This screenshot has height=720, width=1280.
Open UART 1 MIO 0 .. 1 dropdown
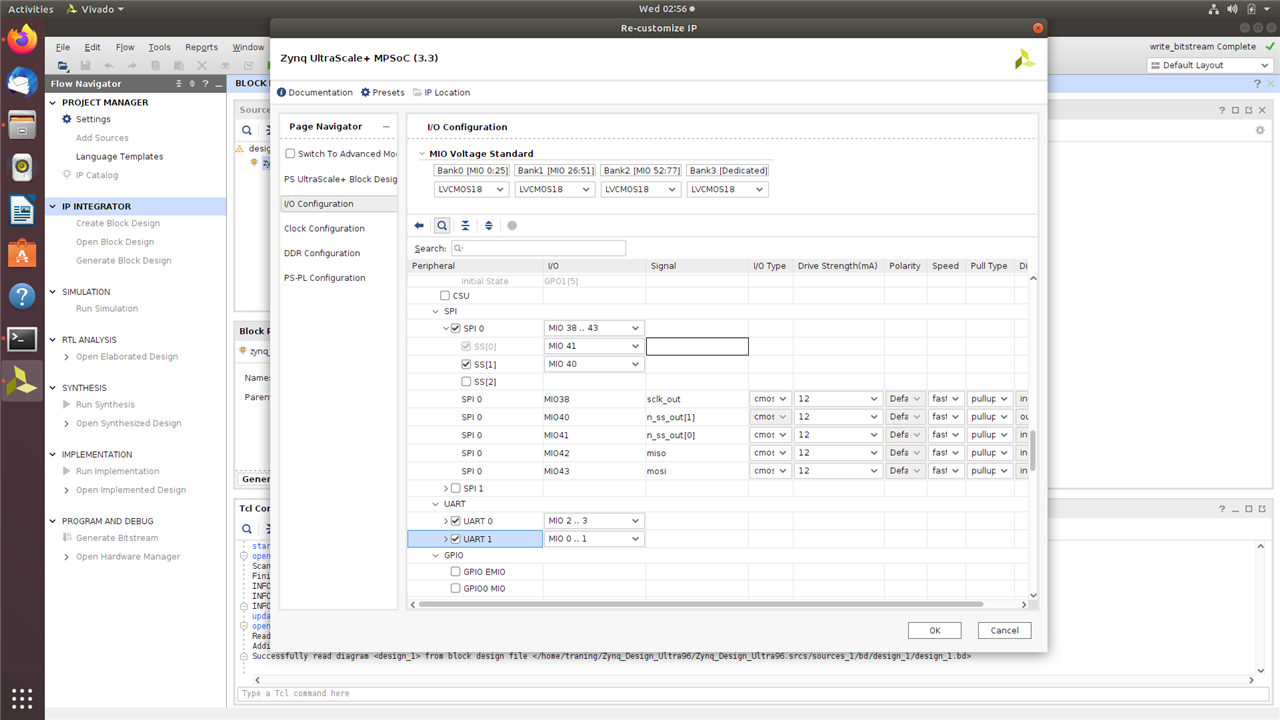tap(593, 539)
